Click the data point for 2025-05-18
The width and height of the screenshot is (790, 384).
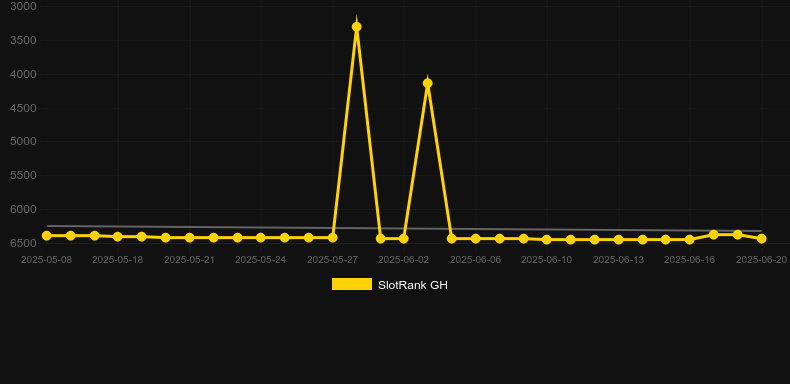tap(118, 236)
